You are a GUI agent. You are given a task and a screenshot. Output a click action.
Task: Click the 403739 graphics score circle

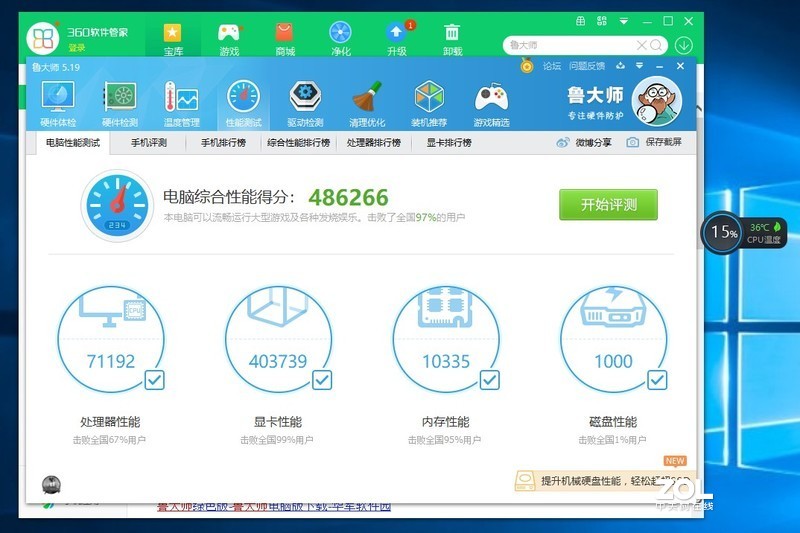coord(278,339)
